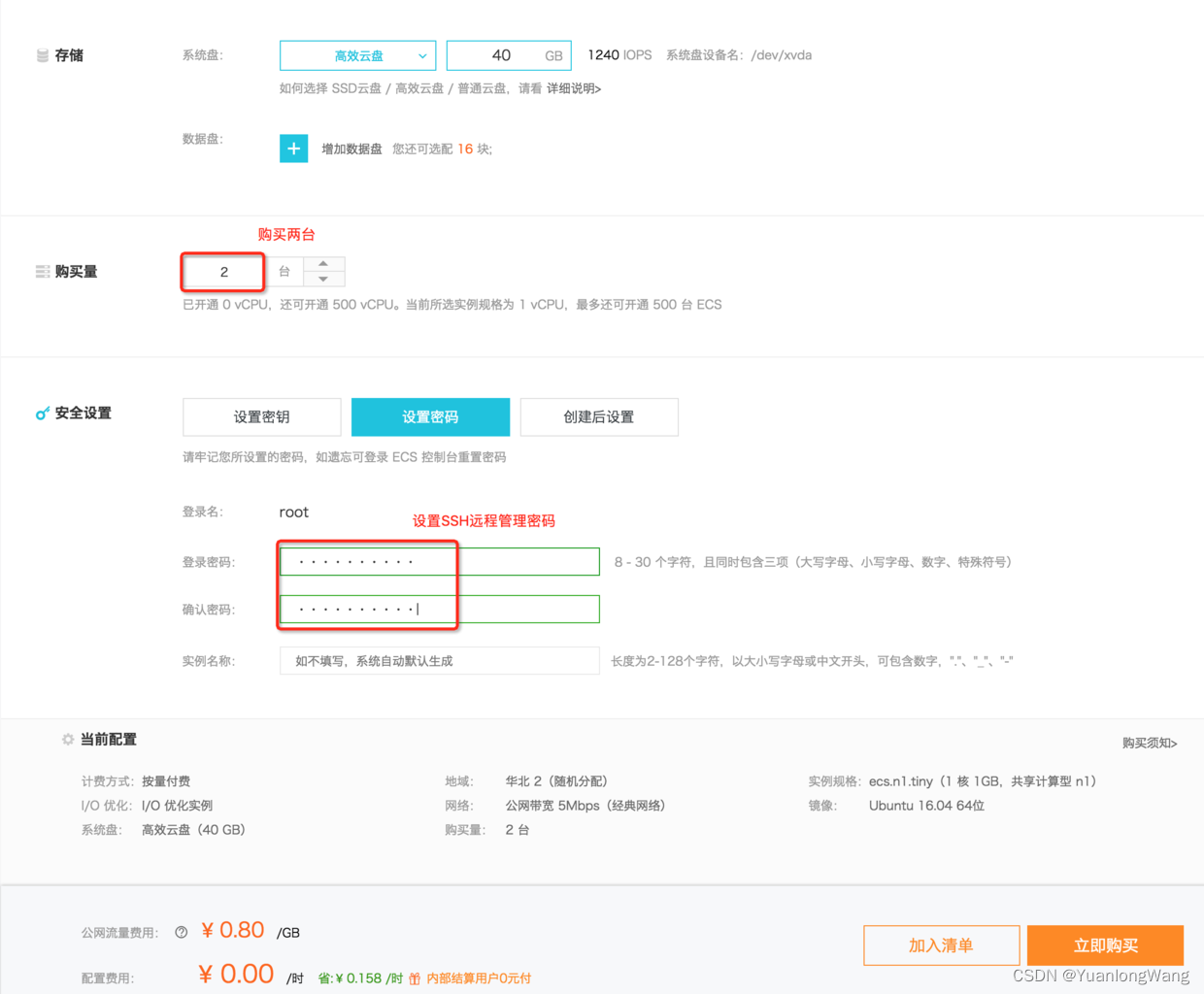Click the orange 16 remaining disks number
This screenshot has width=1204, height=994.
click(465, 149)
